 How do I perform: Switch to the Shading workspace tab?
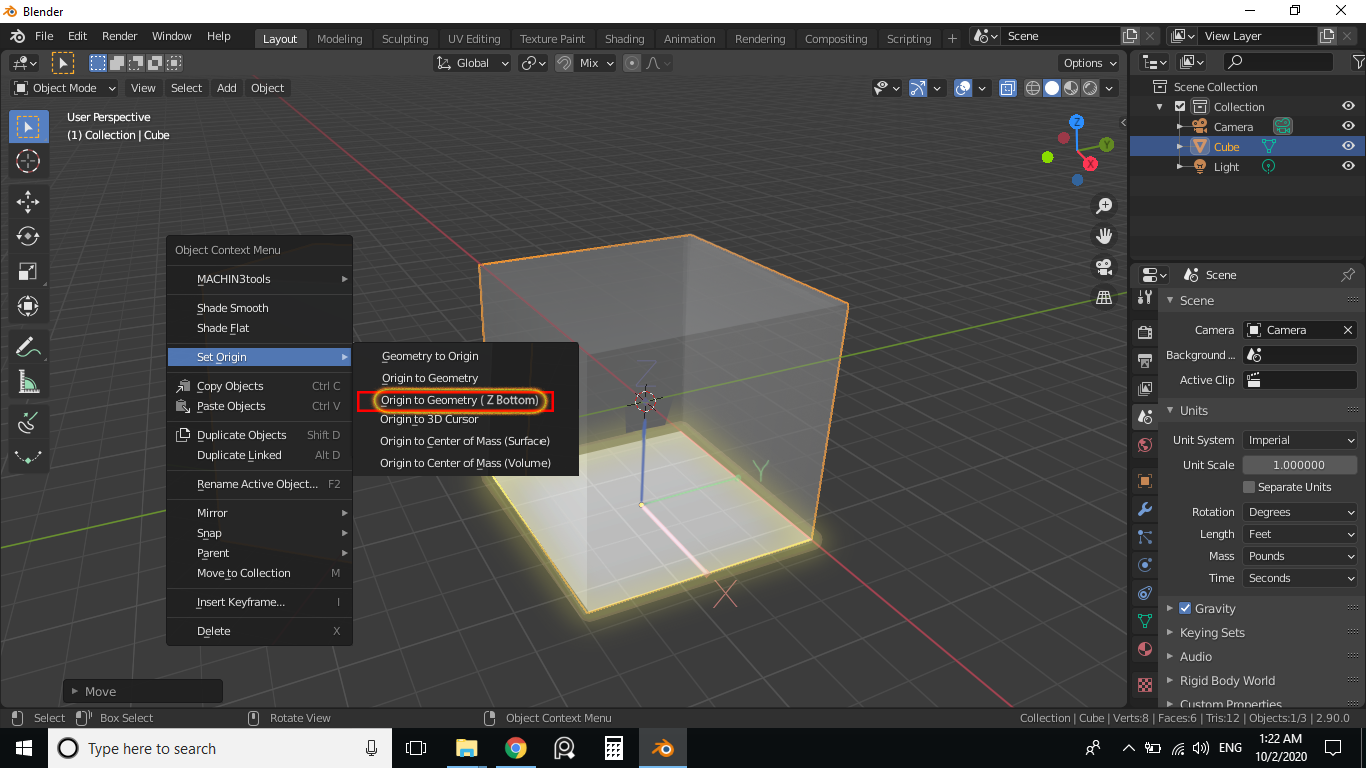(624, 39)
